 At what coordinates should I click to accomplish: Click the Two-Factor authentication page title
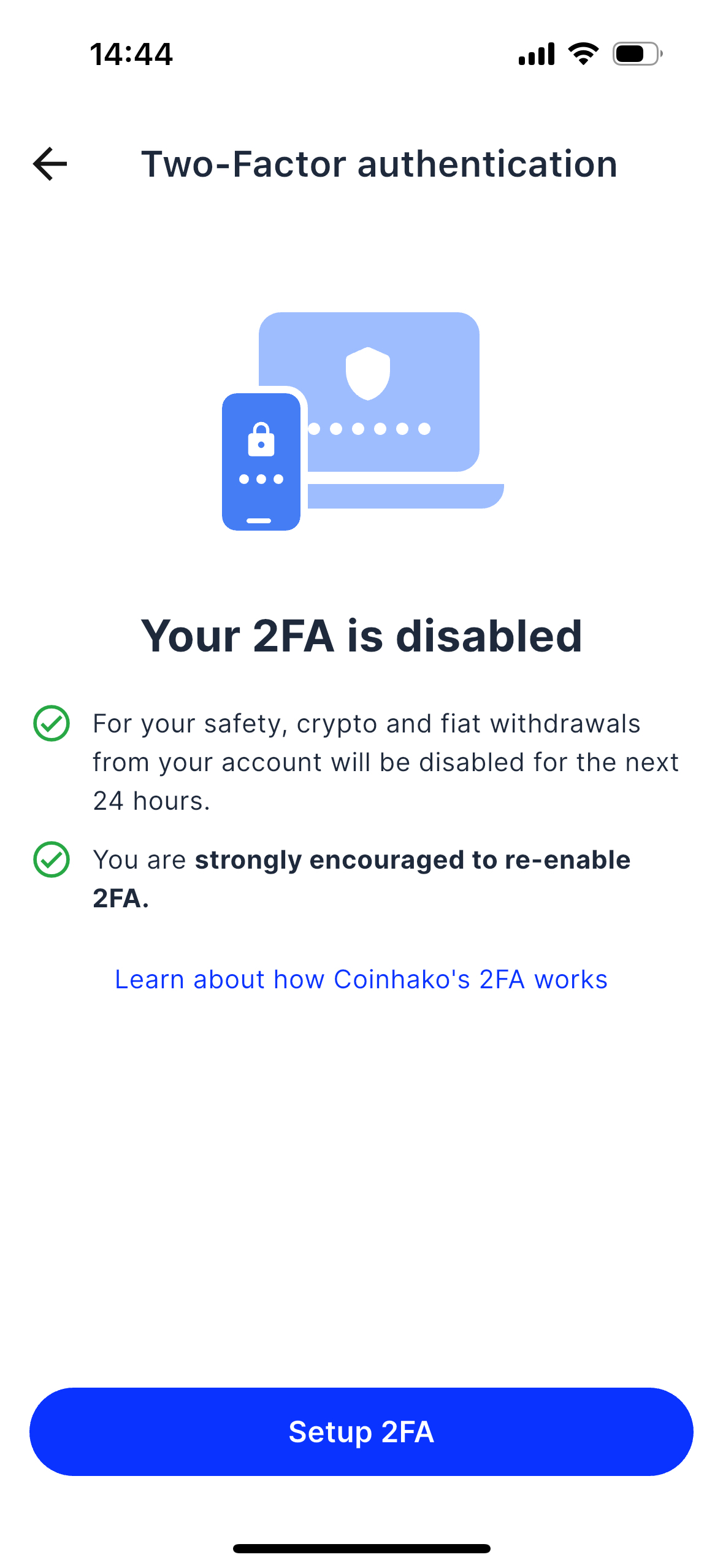[379, 164]
